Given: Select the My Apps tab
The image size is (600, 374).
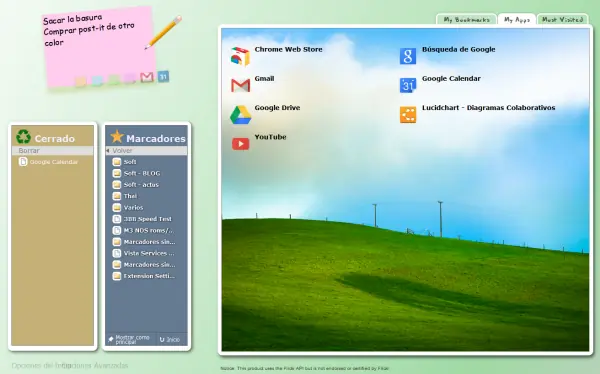Looking at the screenshot, I should 517,20.
